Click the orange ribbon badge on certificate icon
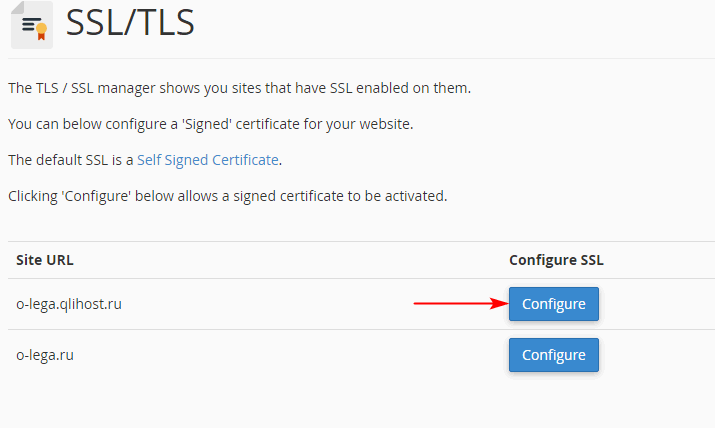715x428 pixels. [41, 31]
